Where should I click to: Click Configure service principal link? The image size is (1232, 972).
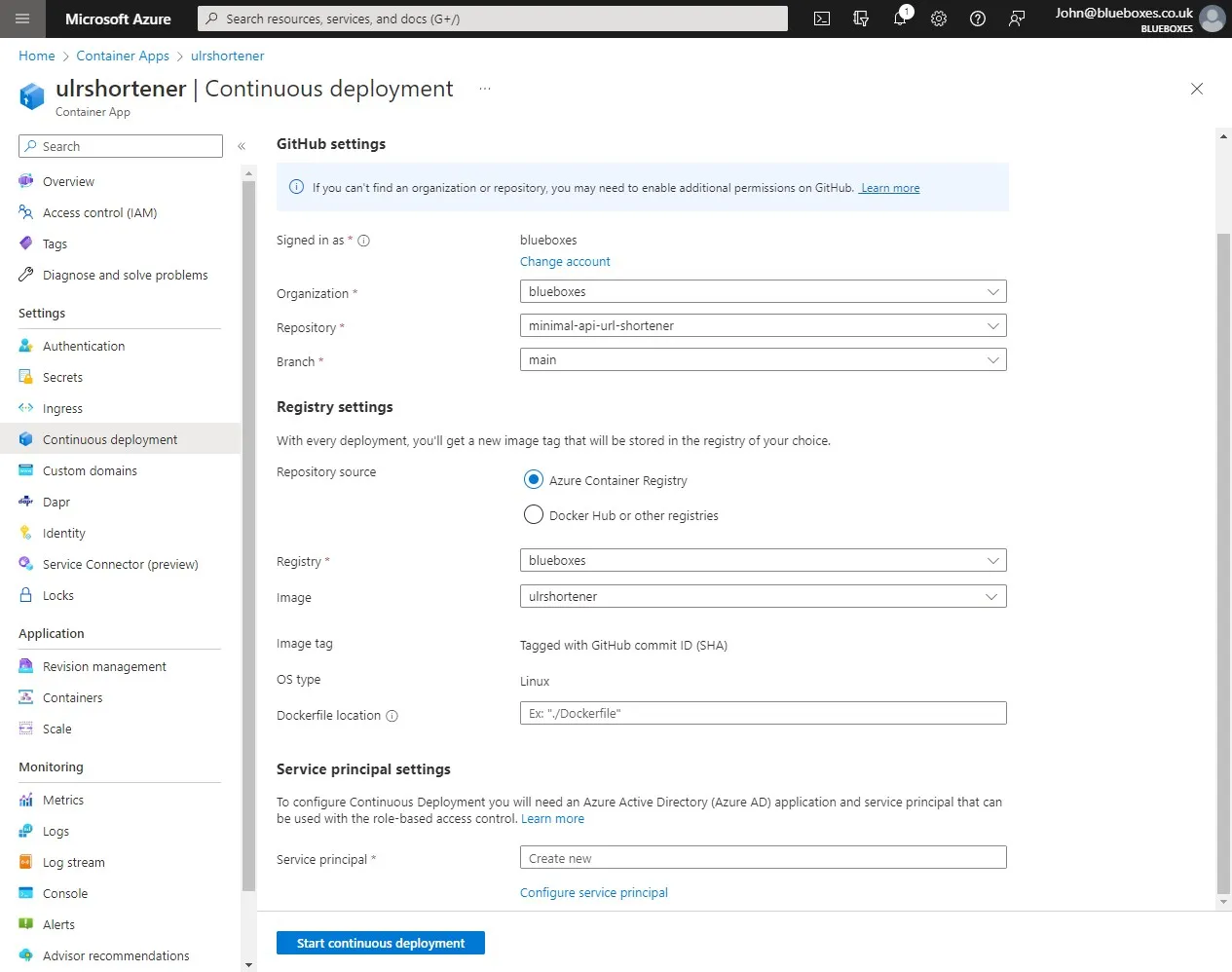point(594,892)
